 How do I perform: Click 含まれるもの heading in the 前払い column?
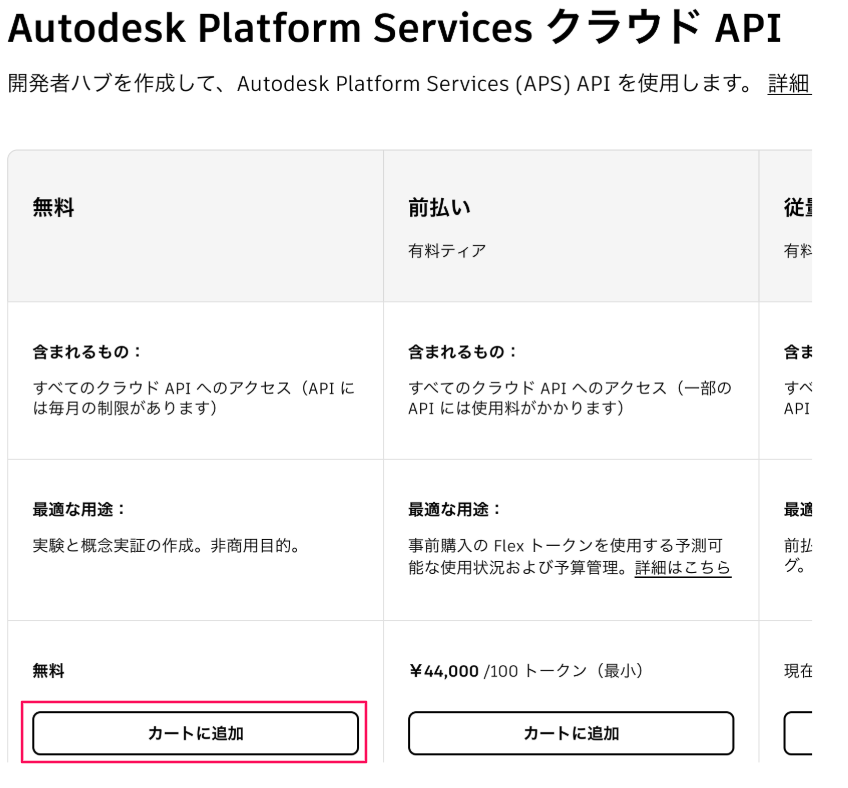462,352
